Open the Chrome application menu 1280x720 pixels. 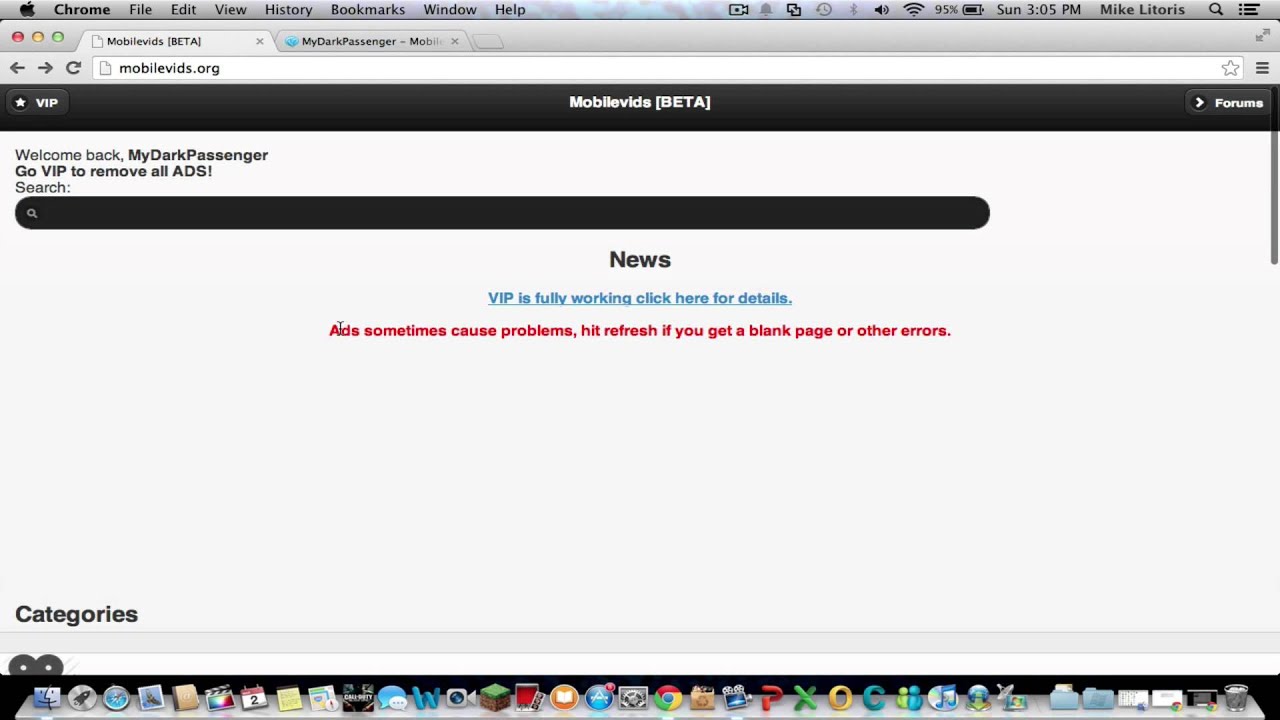(x=82, y=9)
